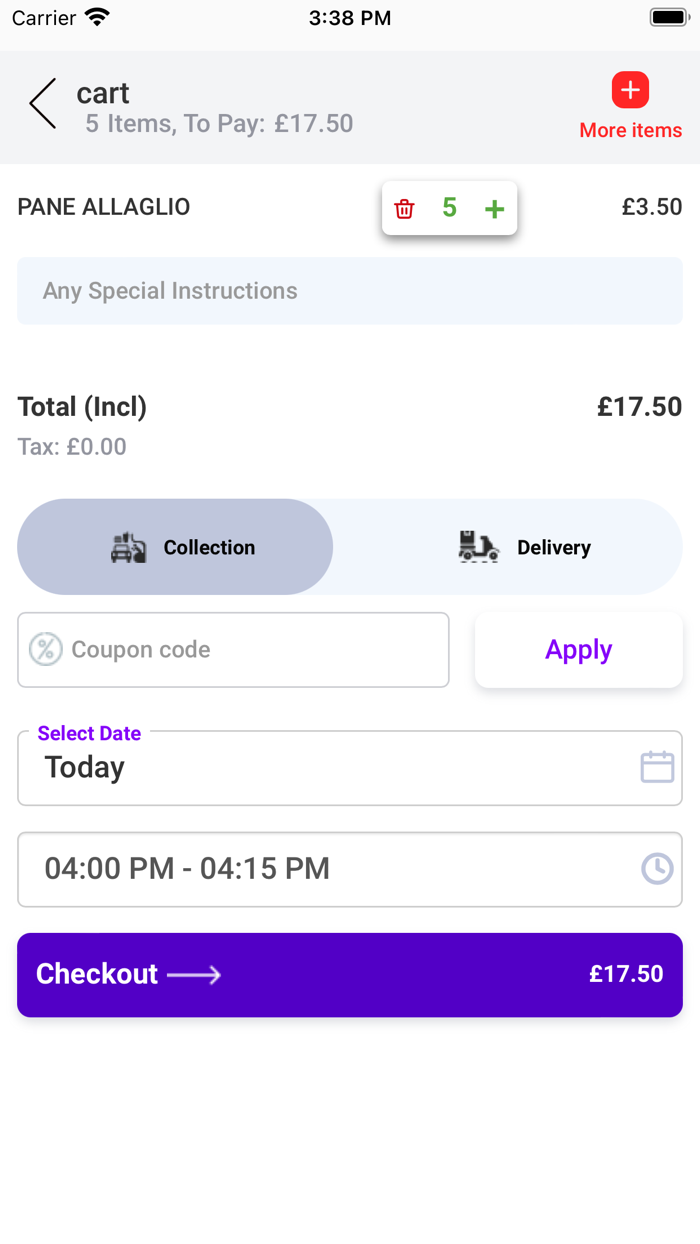Open the Select Date dropdown showing Today
The height and width of the screenshot is (1244, 700).
(x=330, y=768)
